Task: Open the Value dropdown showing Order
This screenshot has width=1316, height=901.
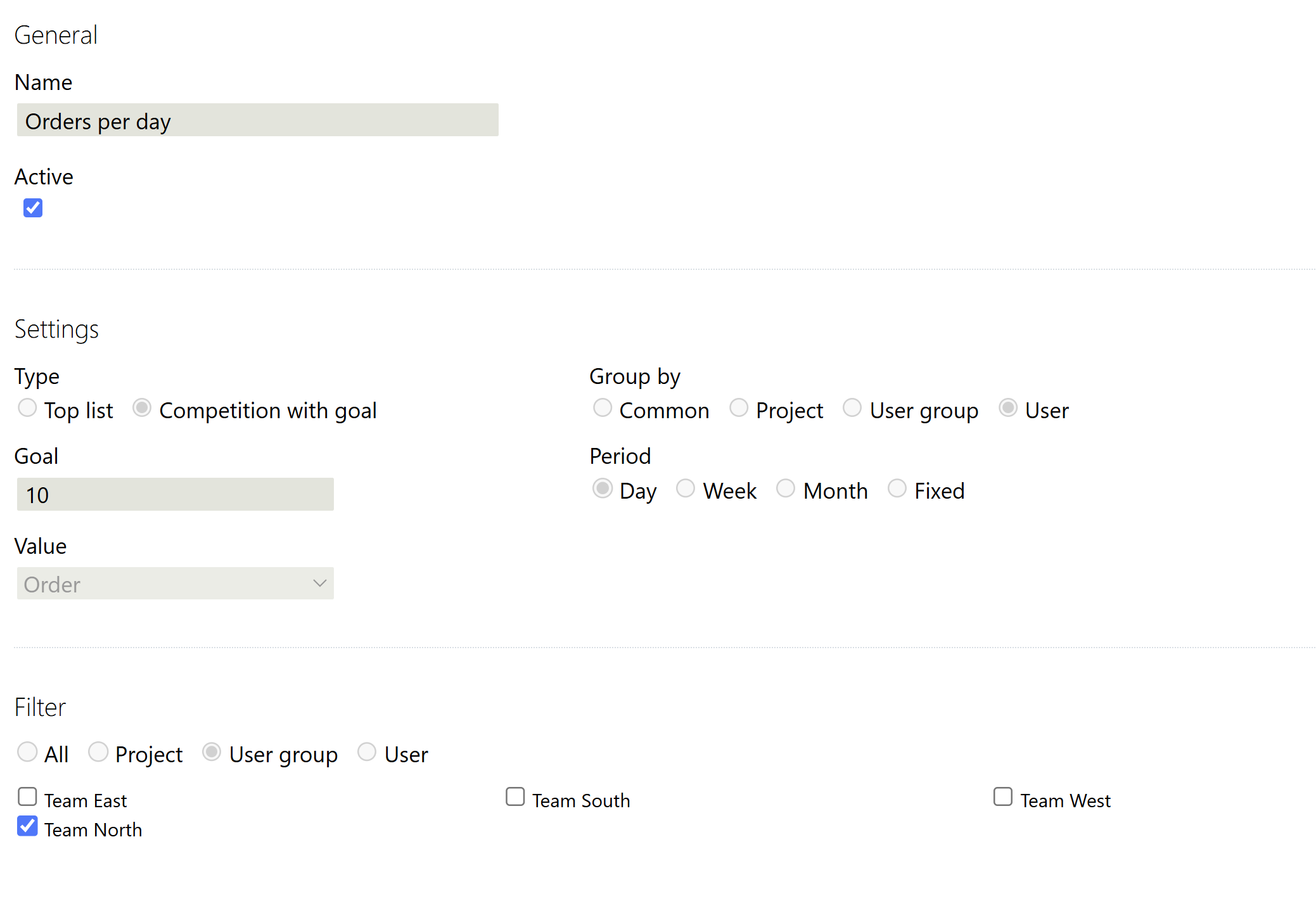Action: (175, 584)
